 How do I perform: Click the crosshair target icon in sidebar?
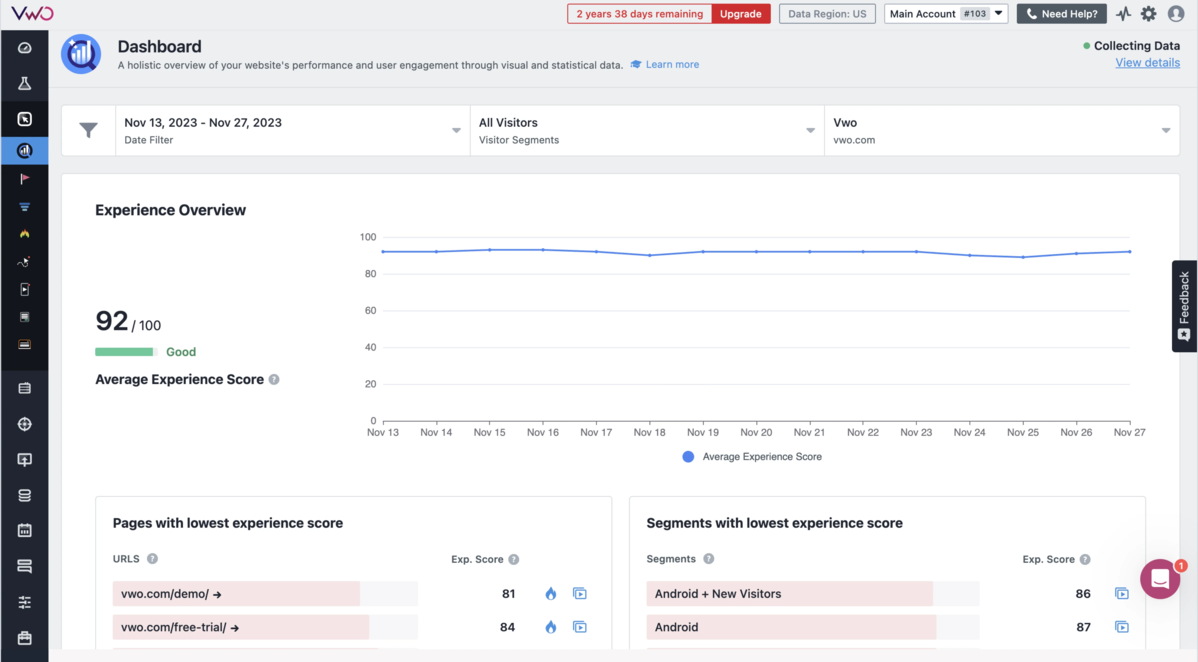[25, 424]
